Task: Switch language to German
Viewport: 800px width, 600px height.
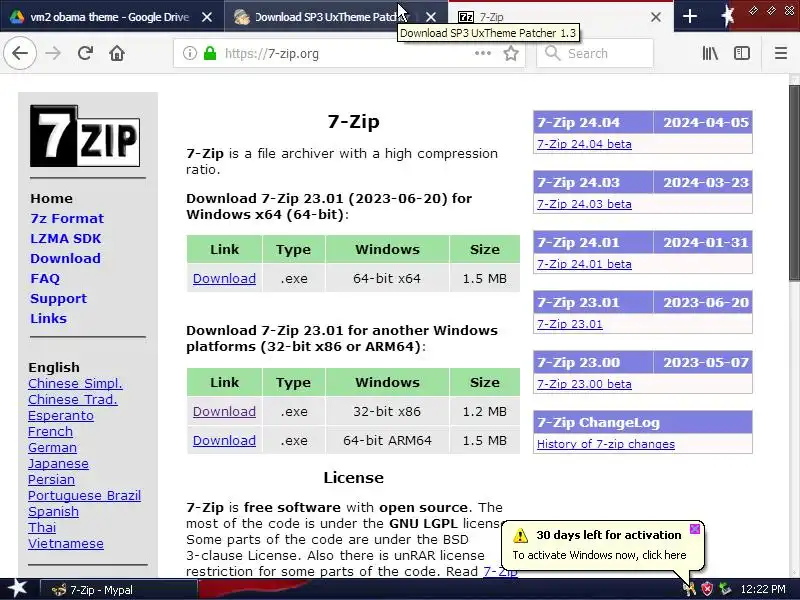Action: click(52, 447)
